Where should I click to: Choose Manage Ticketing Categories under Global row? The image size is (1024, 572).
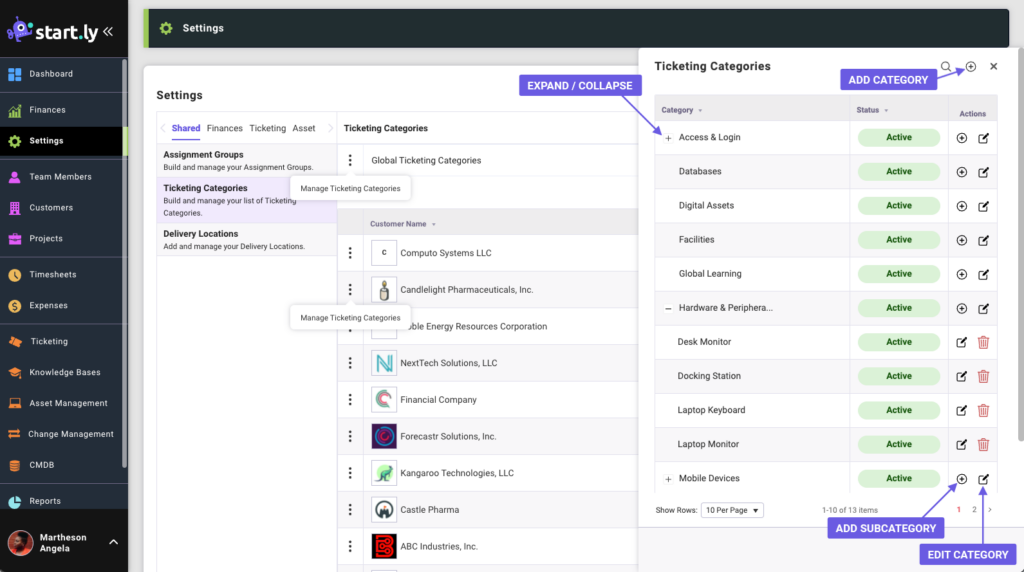(x=350, y=188)
